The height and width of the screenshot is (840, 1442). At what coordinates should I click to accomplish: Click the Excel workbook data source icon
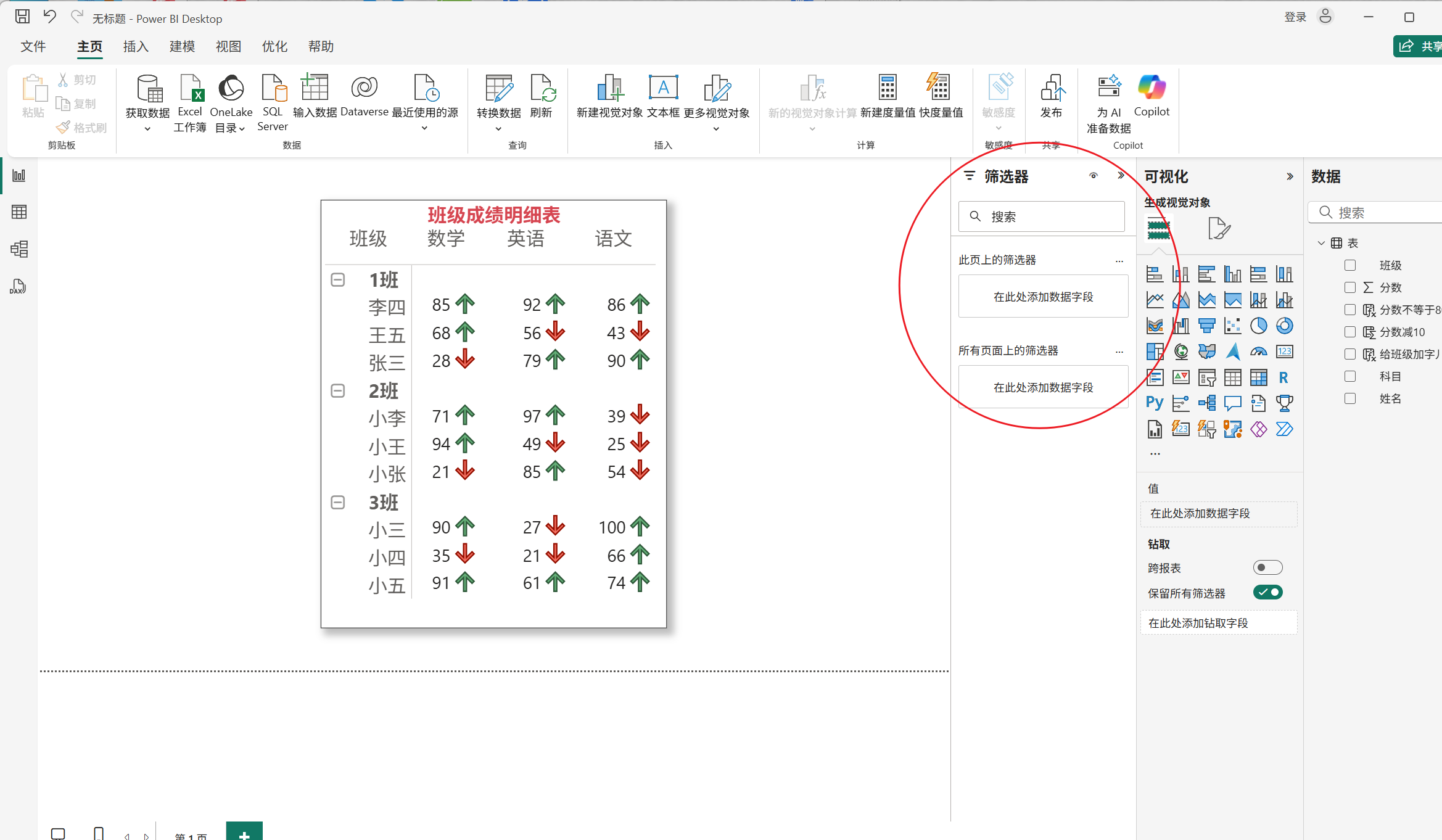(x=190, y=89)
